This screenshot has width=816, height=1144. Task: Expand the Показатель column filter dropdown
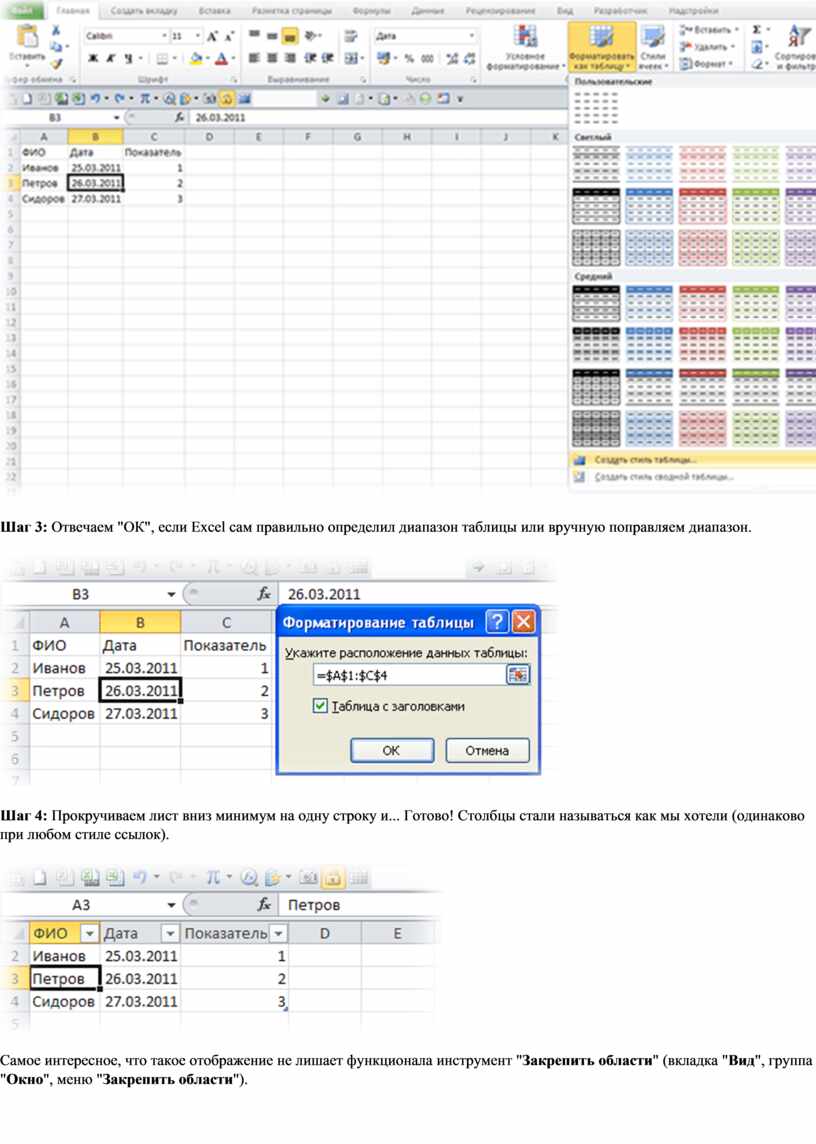279,933
